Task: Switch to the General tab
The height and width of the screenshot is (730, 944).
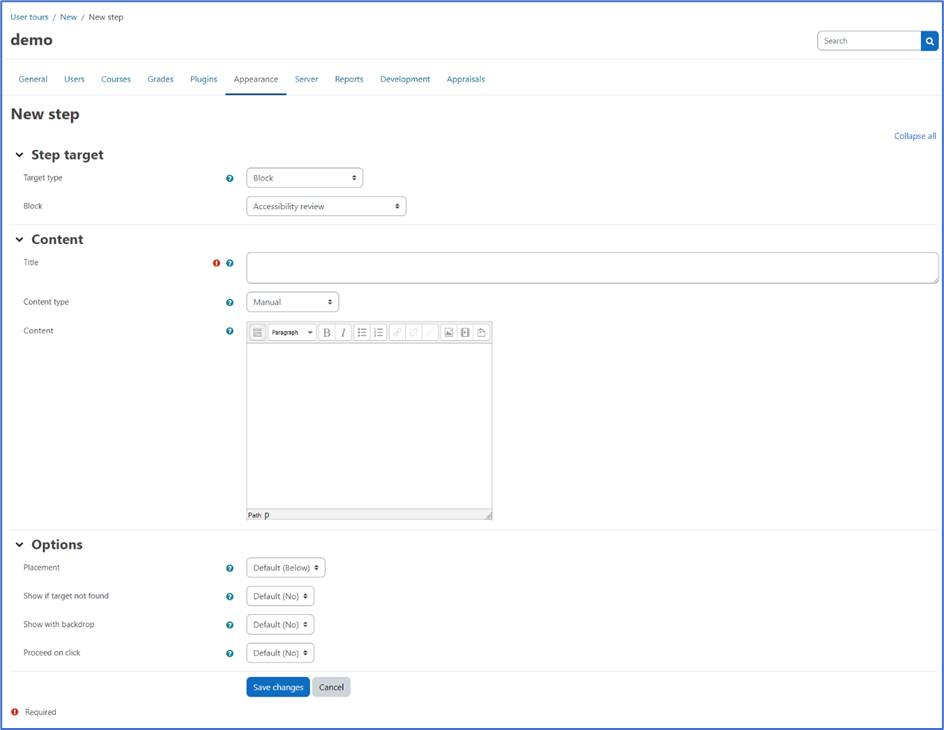Action: (33, 79)
